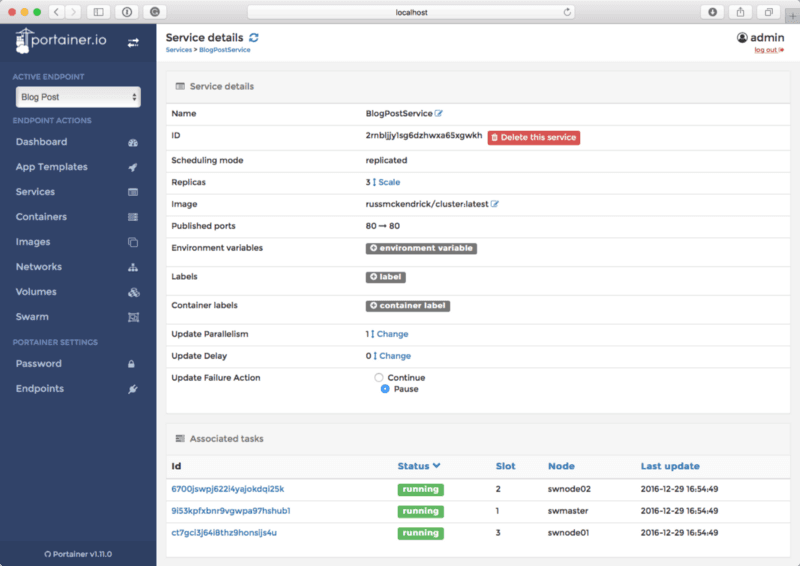The width and height of the screenshot is (800, 566).
Task: Click the Endpoints plug icon
Action: (133, 389)
